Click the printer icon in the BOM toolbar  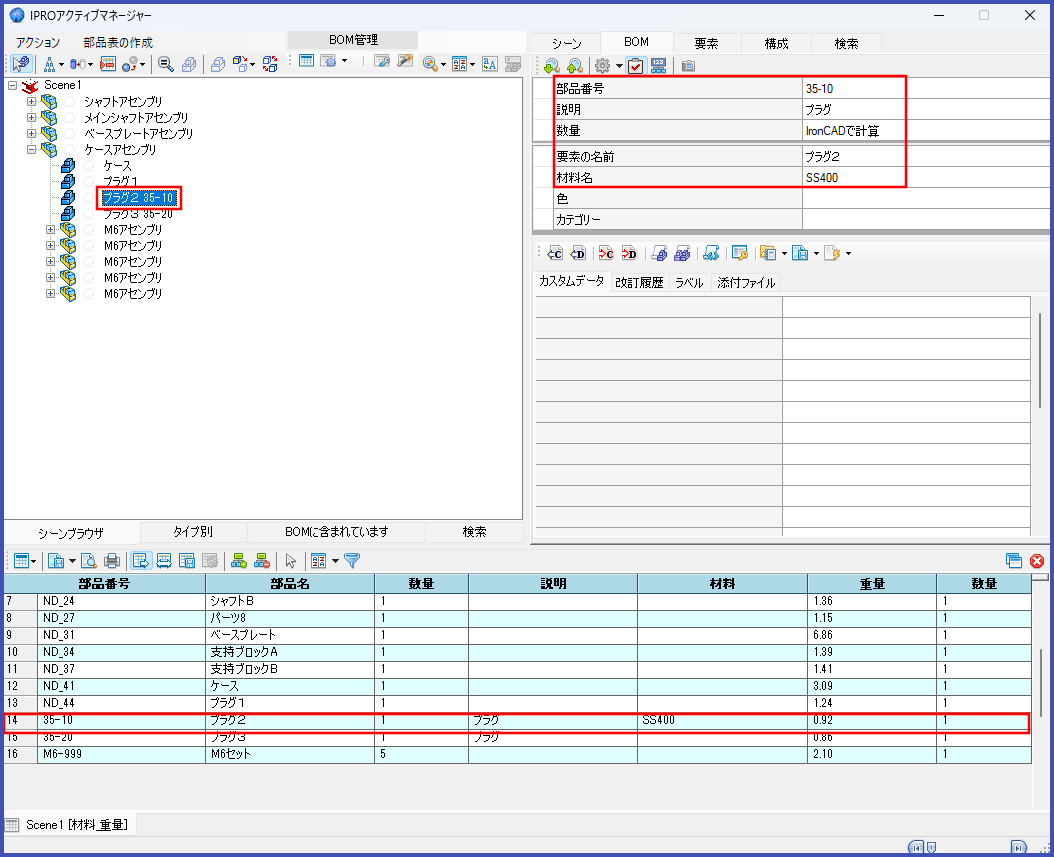point(112,561)
